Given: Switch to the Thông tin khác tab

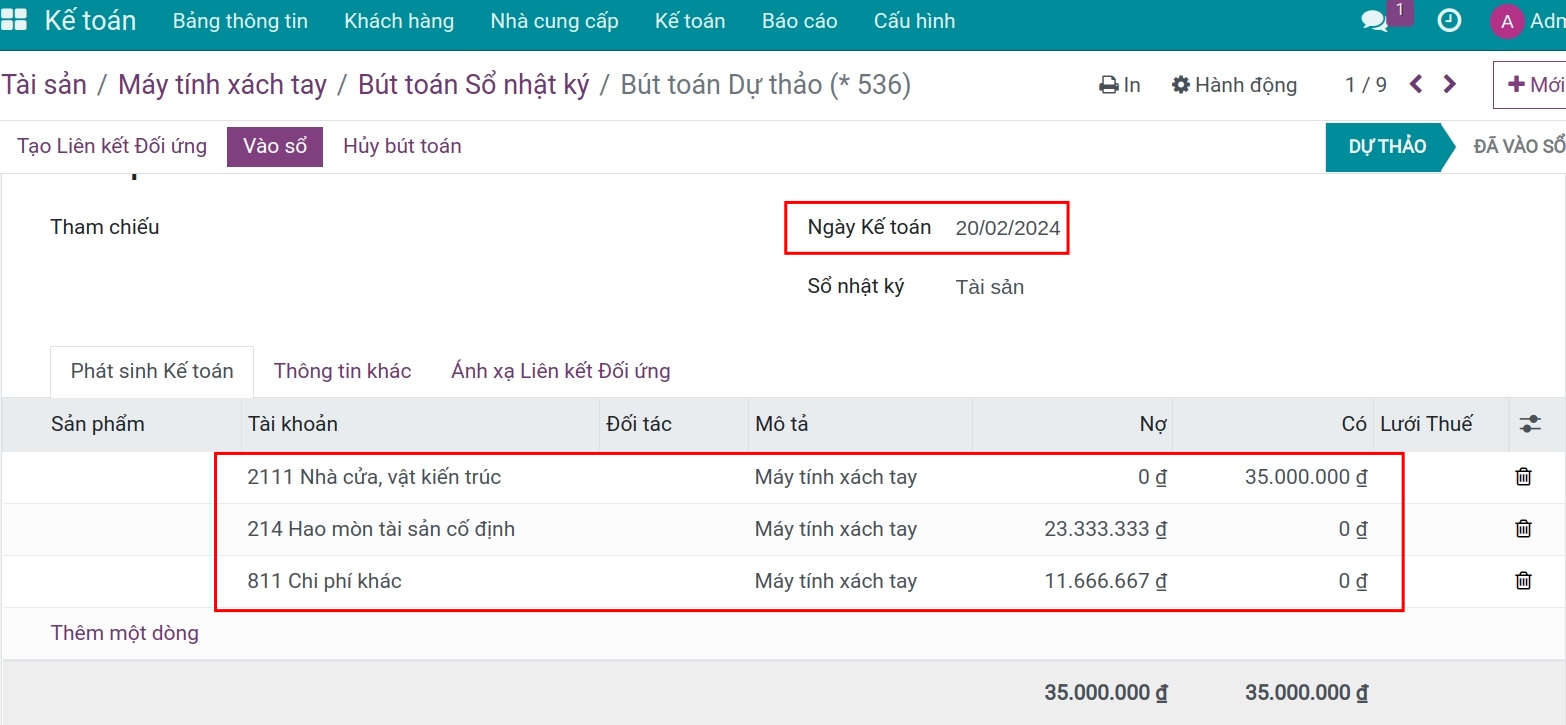Looking at the screenshot, I should [x=342, y=371].
